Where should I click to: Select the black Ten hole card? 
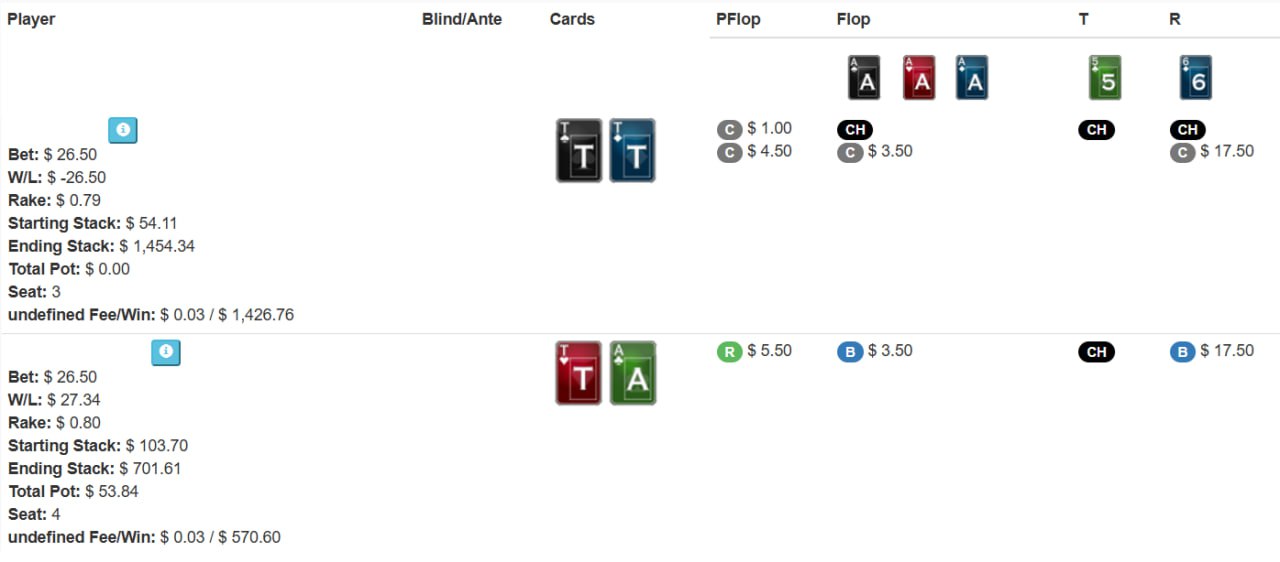tap(579, 151)
